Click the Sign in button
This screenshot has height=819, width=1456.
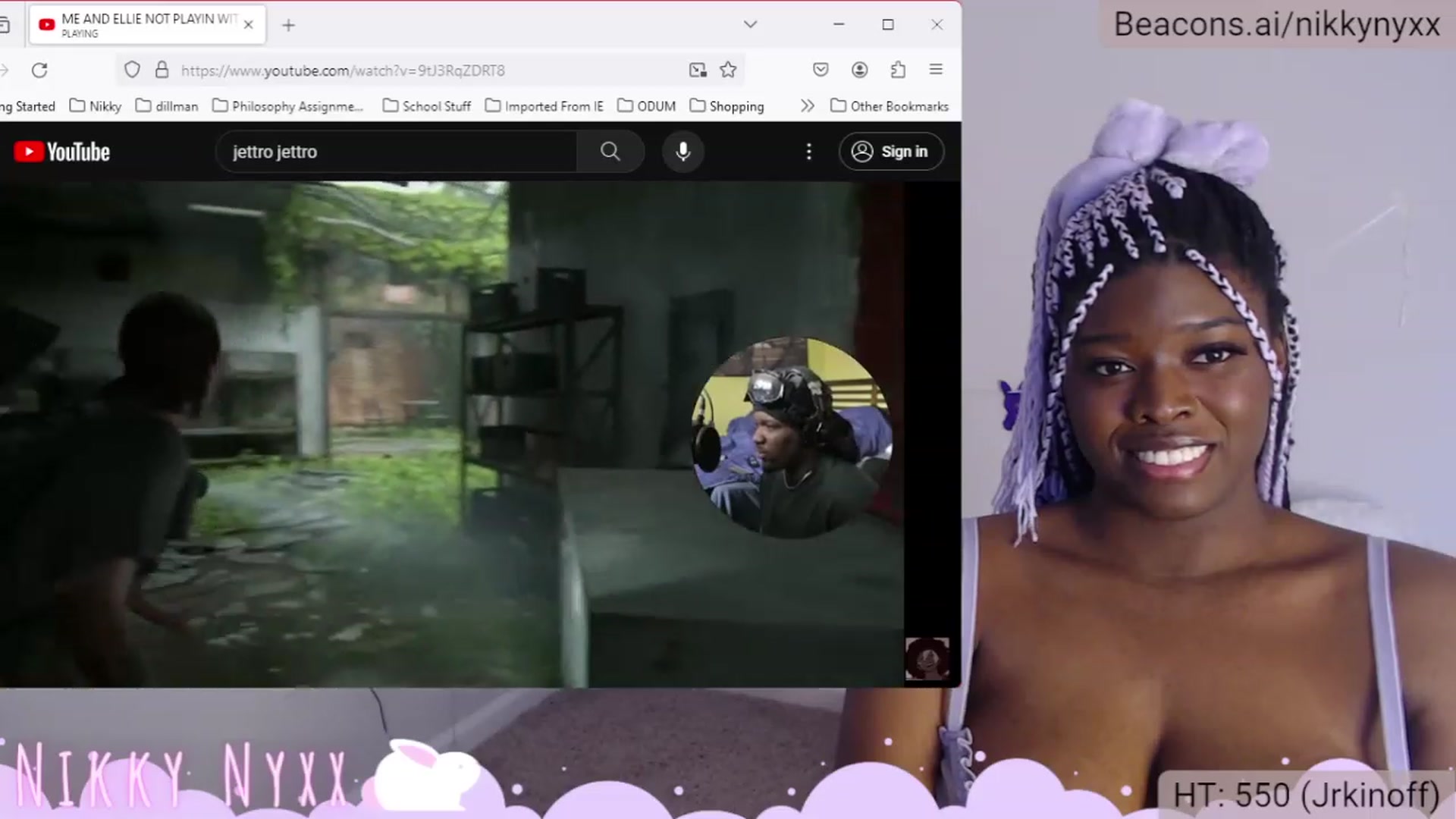891,152
